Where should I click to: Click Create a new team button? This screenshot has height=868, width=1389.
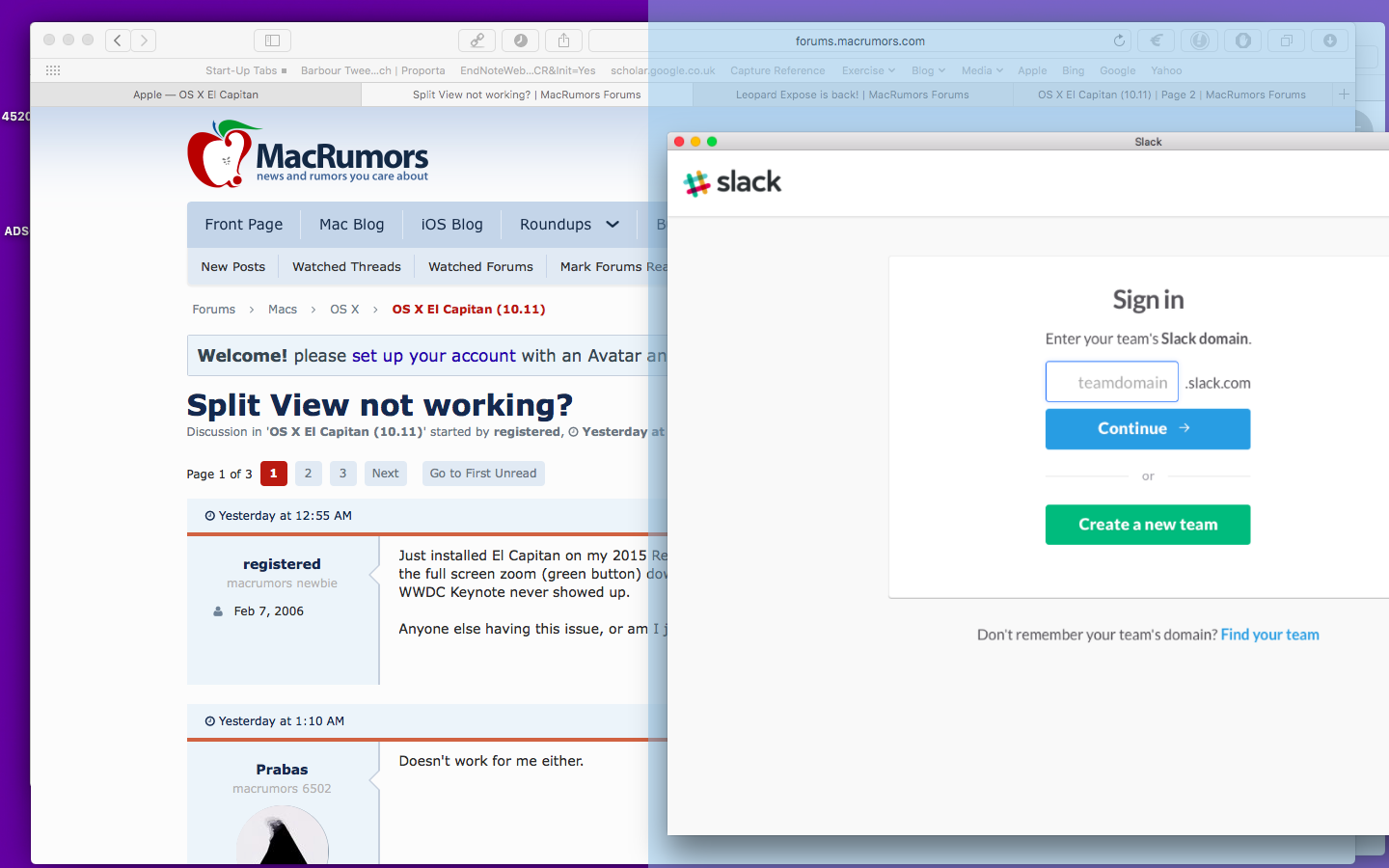tap(1148, 525)
